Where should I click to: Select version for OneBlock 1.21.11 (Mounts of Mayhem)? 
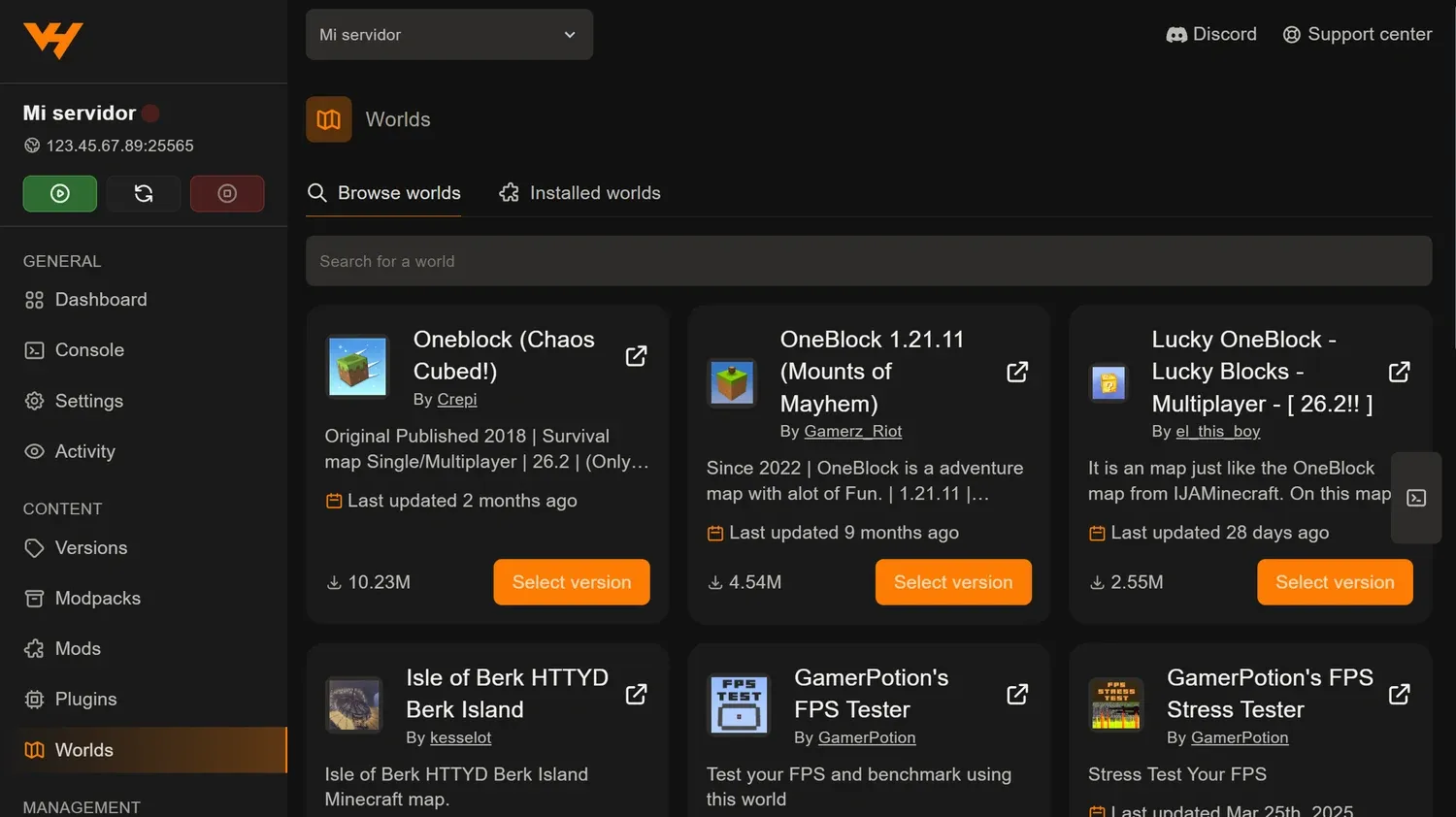coord(953,582)
